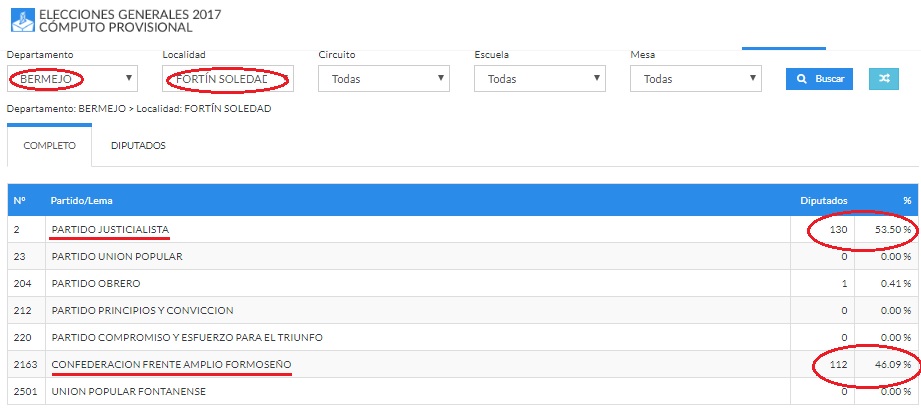Viewport: 921px width, 414px height.
Task: Click the Partido/Lema column header
Action: (x=82, y=201)
